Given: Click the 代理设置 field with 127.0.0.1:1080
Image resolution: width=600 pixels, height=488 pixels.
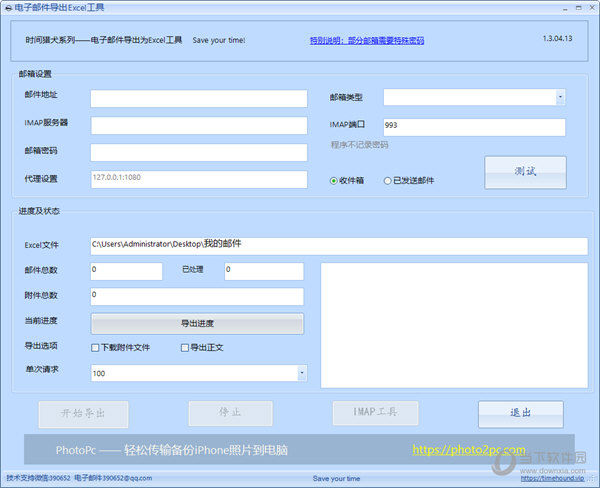Looking at the screenshot, I should tap(199, 179).
